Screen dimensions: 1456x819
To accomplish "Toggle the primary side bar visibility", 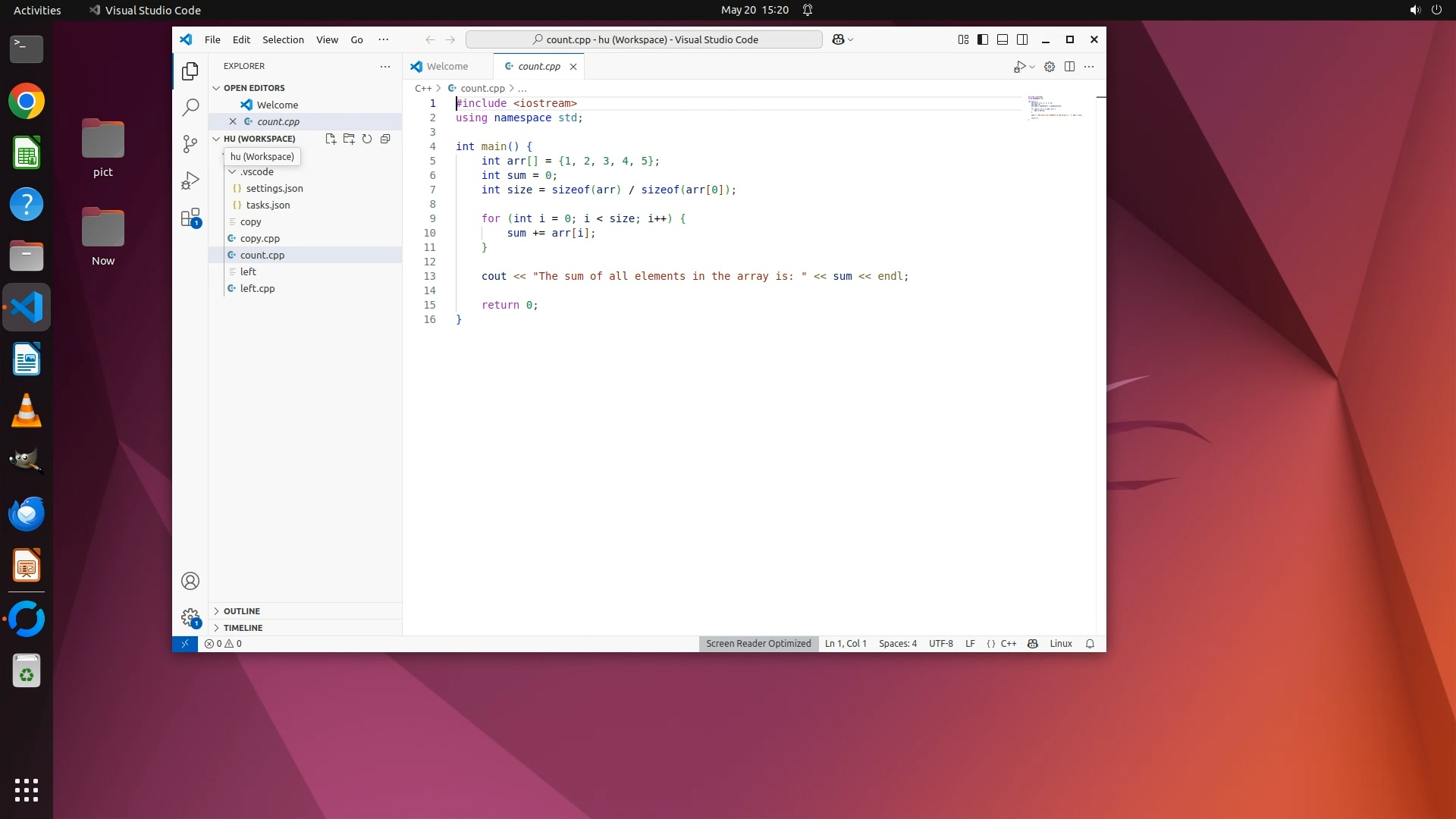I will tap(983, 39).
